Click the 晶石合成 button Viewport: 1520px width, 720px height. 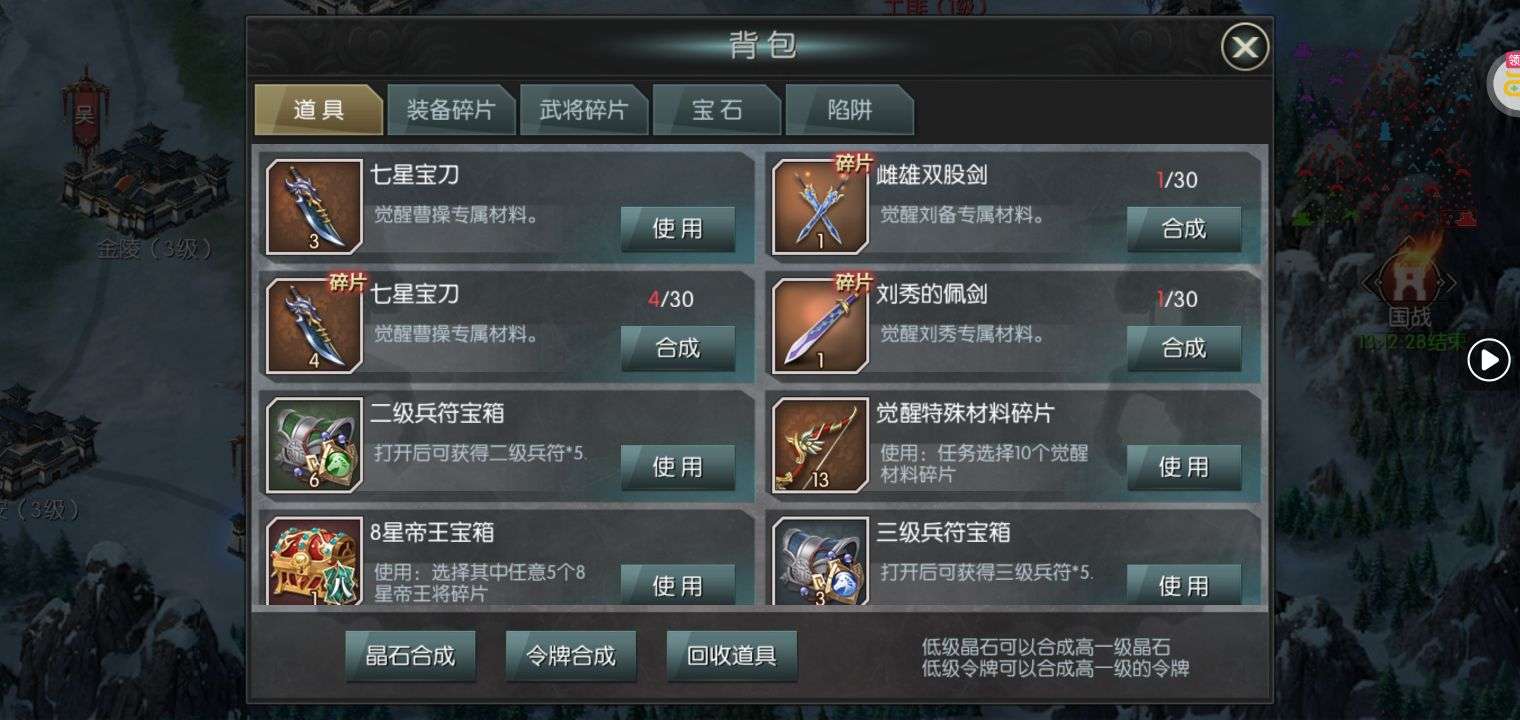point(410,656)
